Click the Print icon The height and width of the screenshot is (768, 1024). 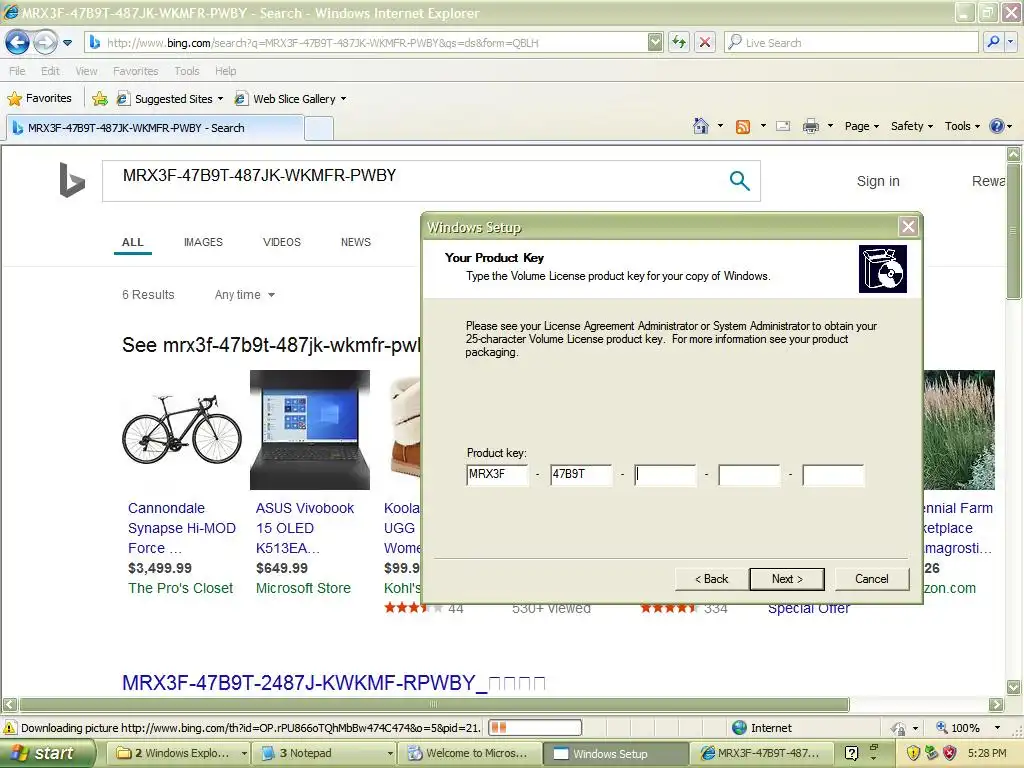(810, 126)
